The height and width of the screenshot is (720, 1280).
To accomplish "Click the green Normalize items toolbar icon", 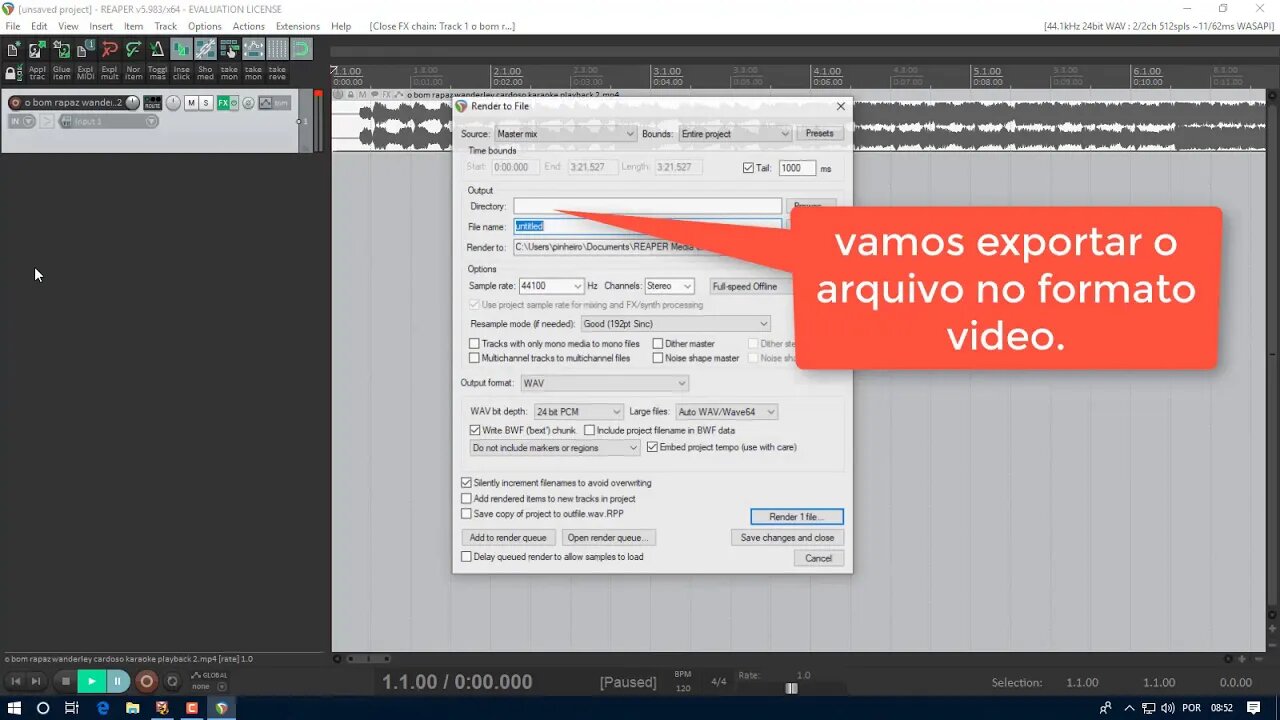I will click(x=133, y=49).
